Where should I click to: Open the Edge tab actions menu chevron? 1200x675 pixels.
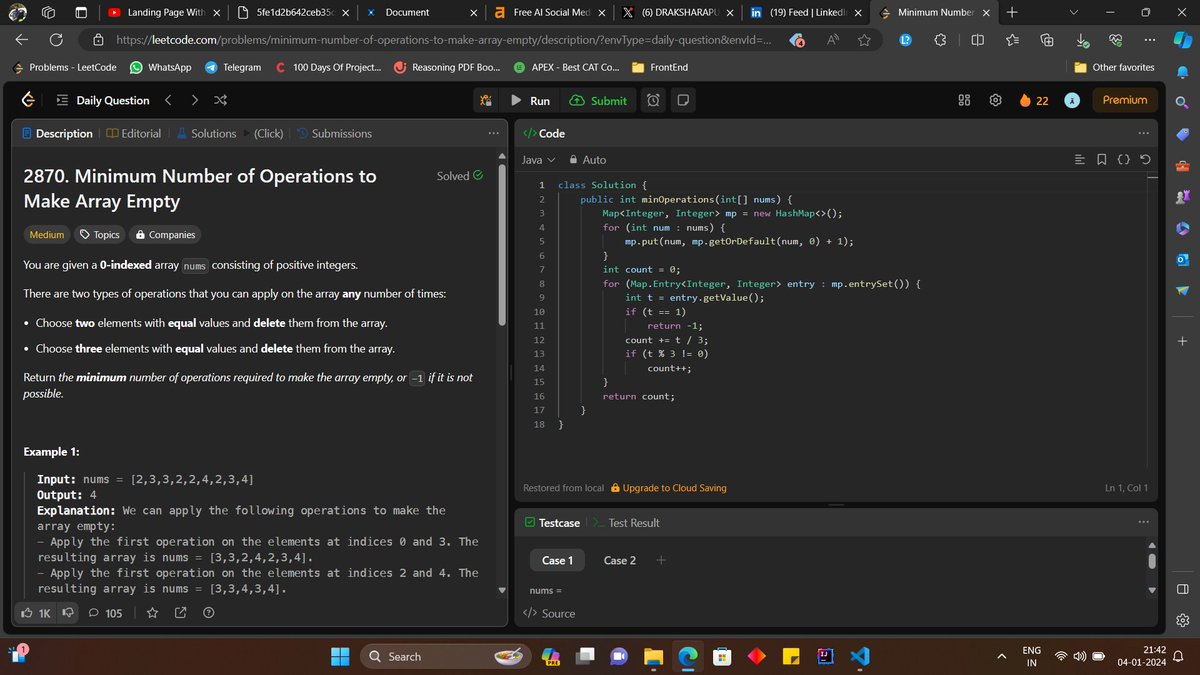click(x=1074, y=12)
